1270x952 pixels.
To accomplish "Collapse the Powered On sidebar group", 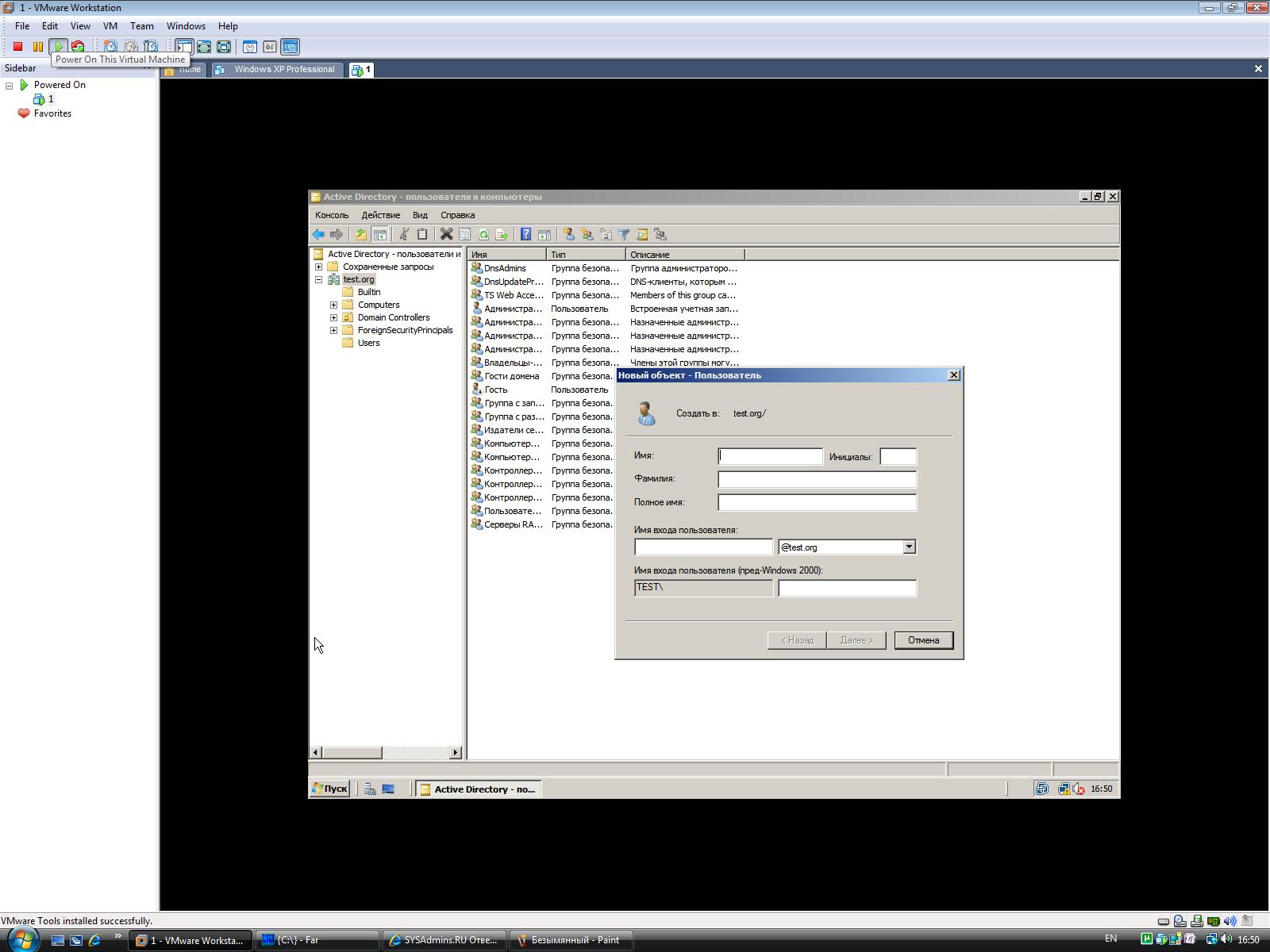I will [x=10, y=85].
